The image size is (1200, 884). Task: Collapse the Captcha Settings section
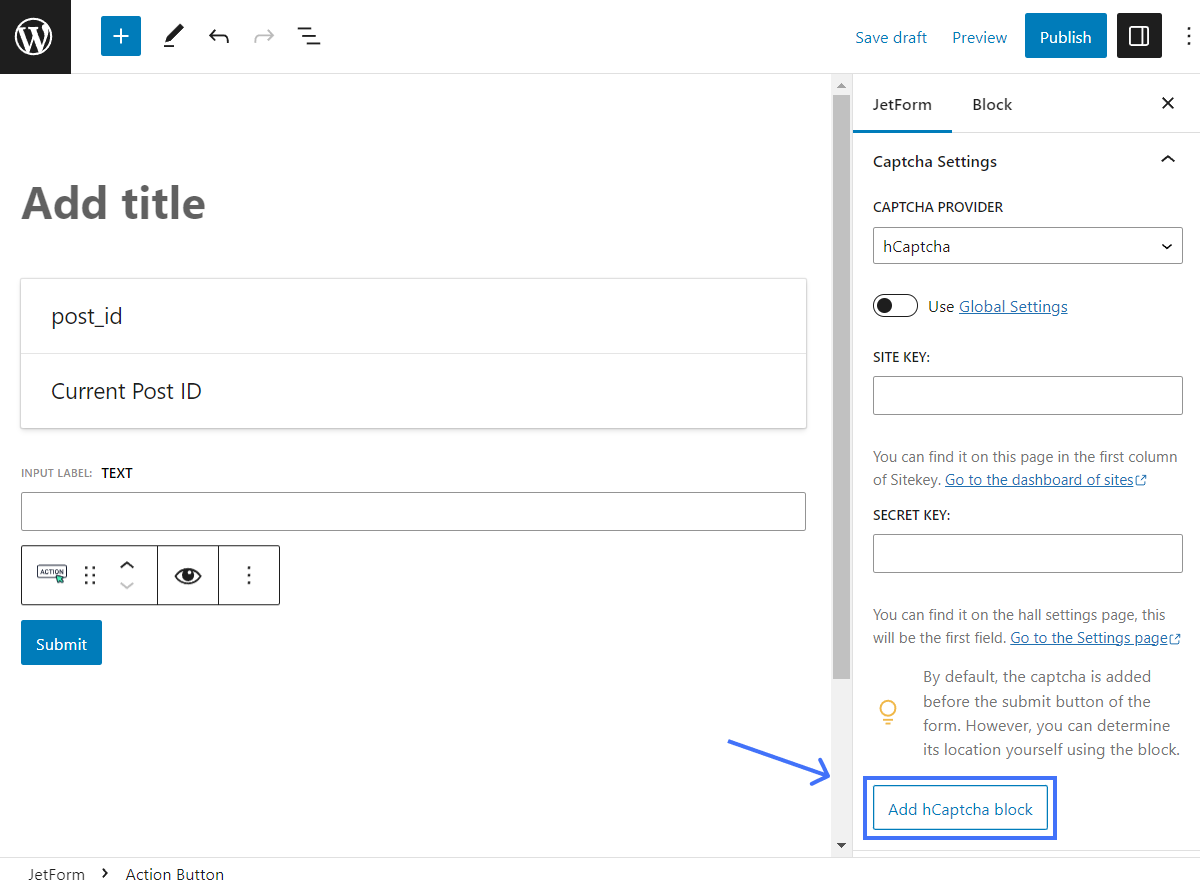tap(1167, 158)
